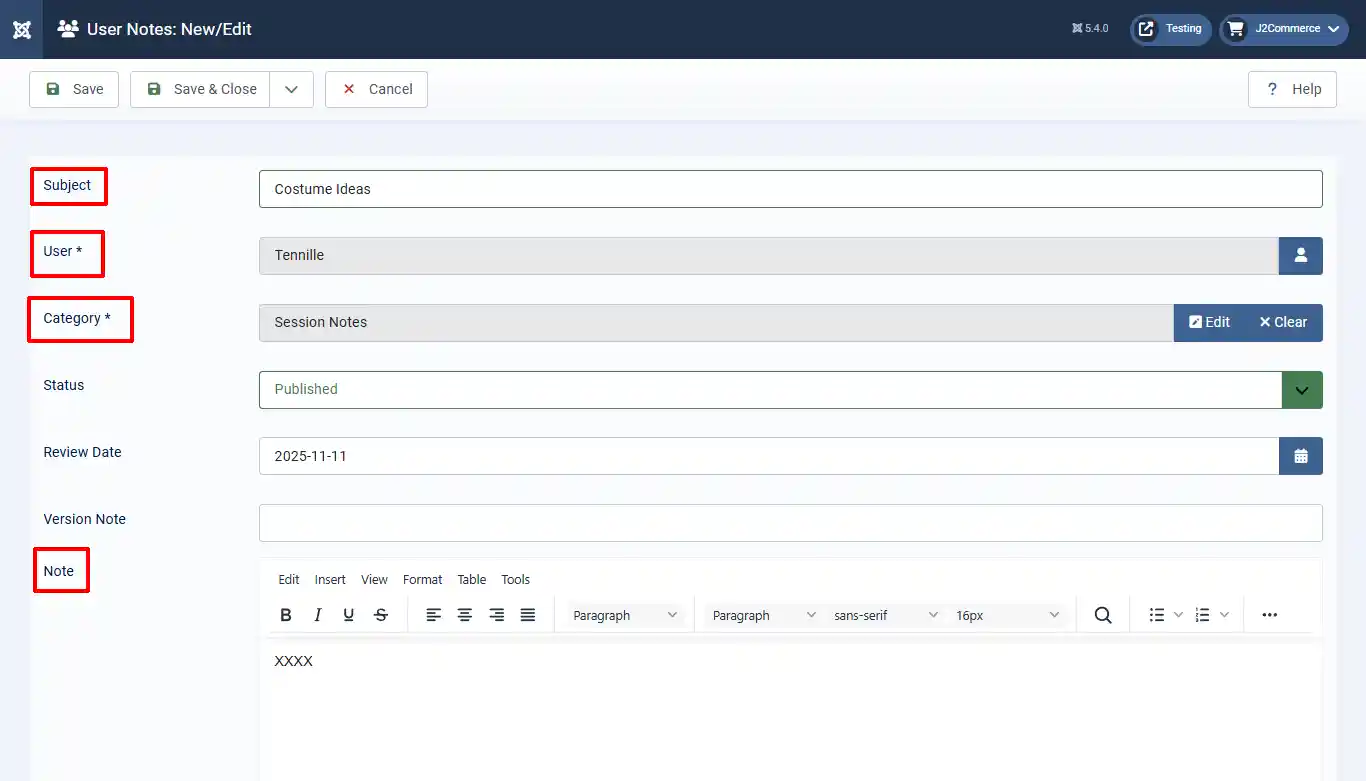
Task: Click the Subject field with Costume Ideas
Action: (791, 189)
